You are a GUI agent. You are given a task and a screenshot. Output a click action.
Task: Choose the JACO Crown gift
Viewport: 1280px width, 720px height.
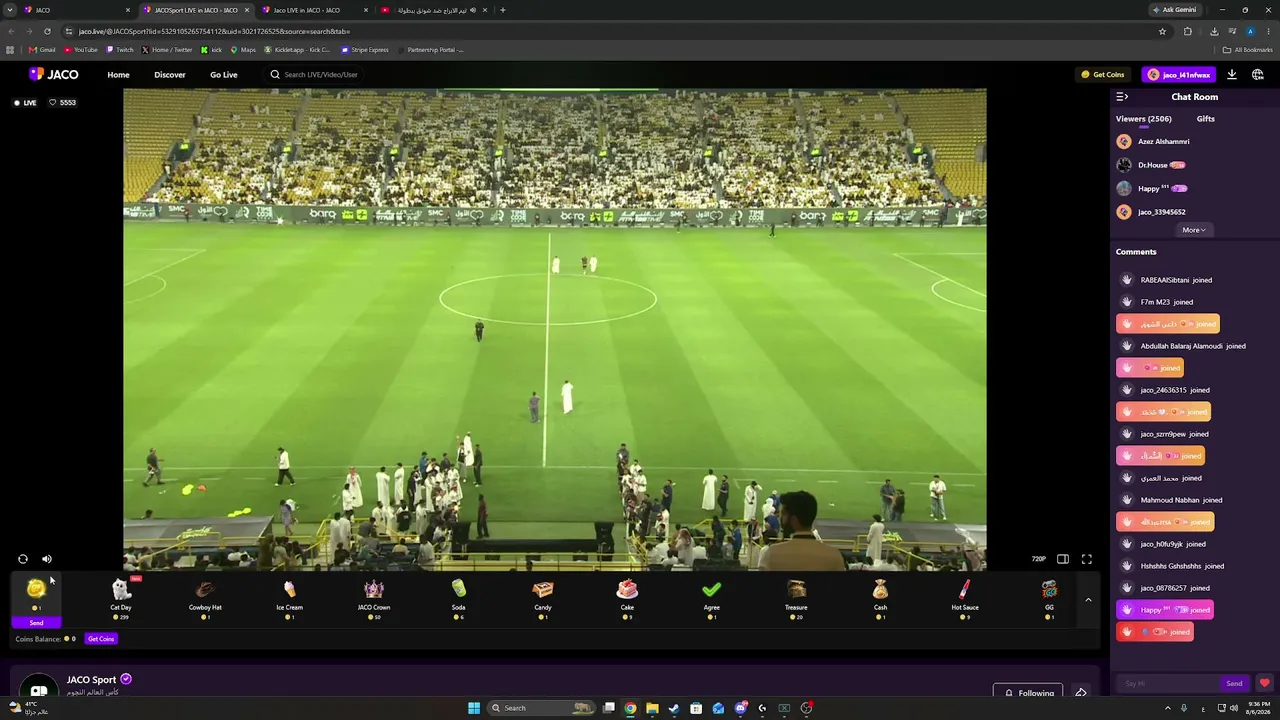[374, 597]
